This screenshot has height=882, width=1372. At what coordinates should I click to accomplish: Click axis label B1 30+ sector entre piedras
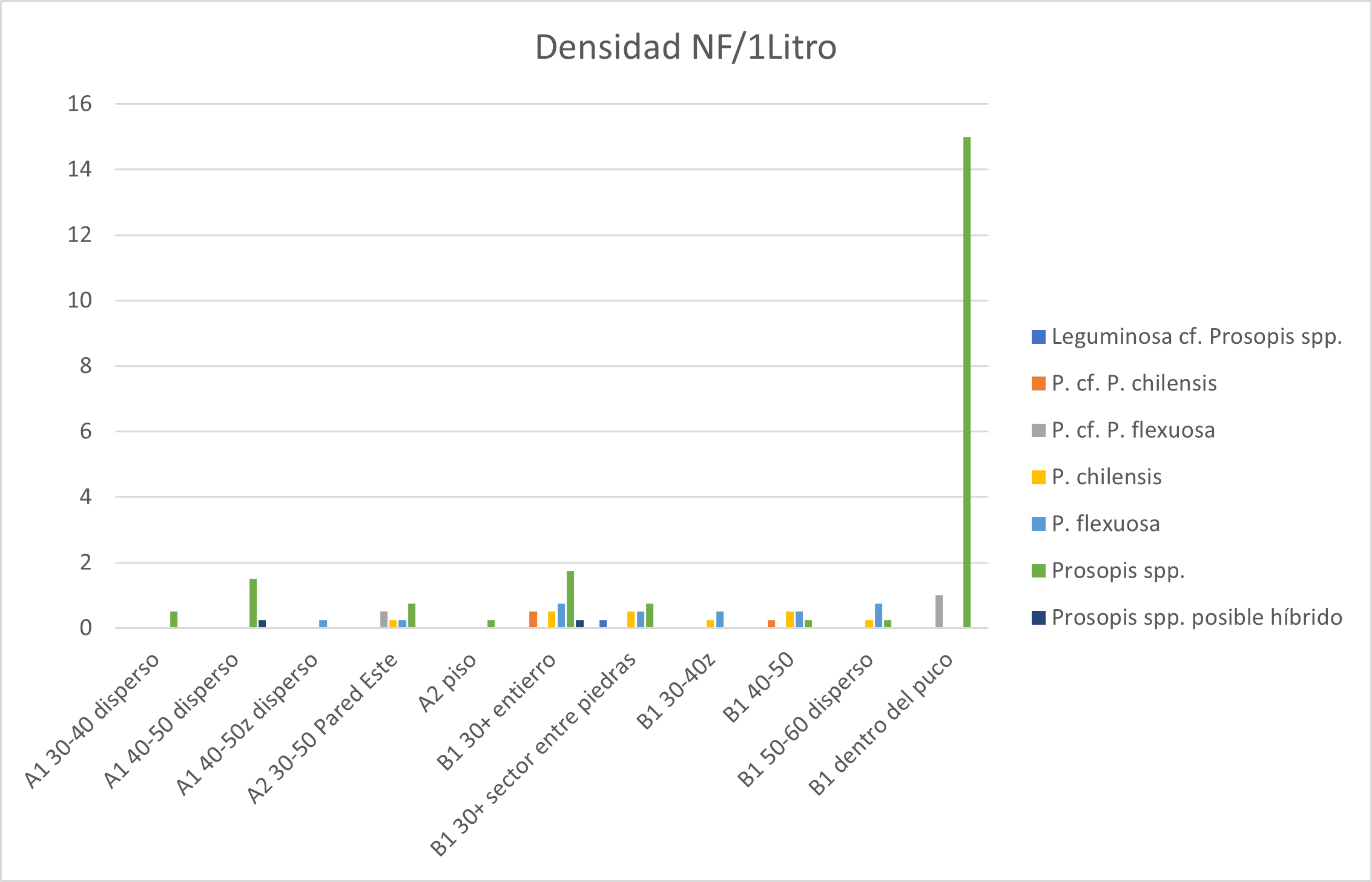[x=534, y=753]
